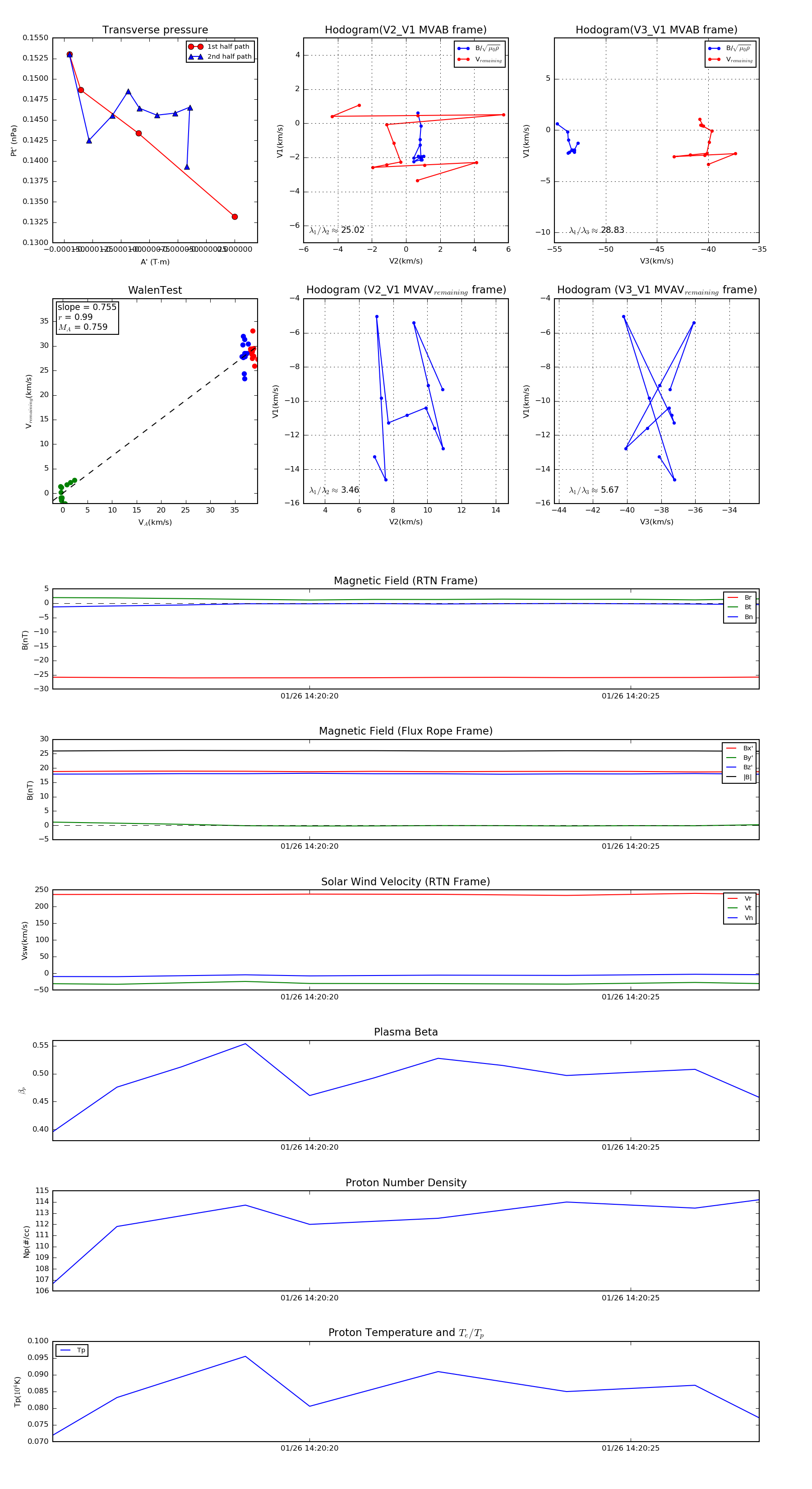Image resolution: width=812 pixels, height=1489 pixels.
Task: Click the '2nd half path' legend entry
Action: (x=220, y=56)
